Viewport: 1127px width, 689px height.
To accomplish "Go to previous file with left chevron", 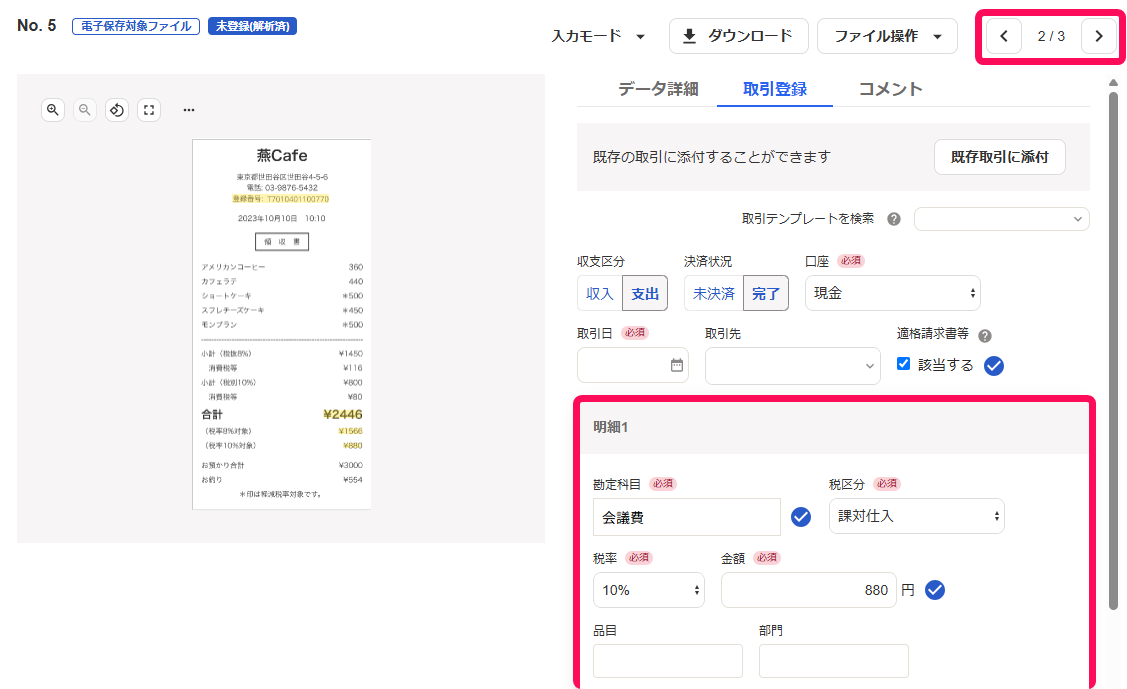I will click(x=1004, y=36).
